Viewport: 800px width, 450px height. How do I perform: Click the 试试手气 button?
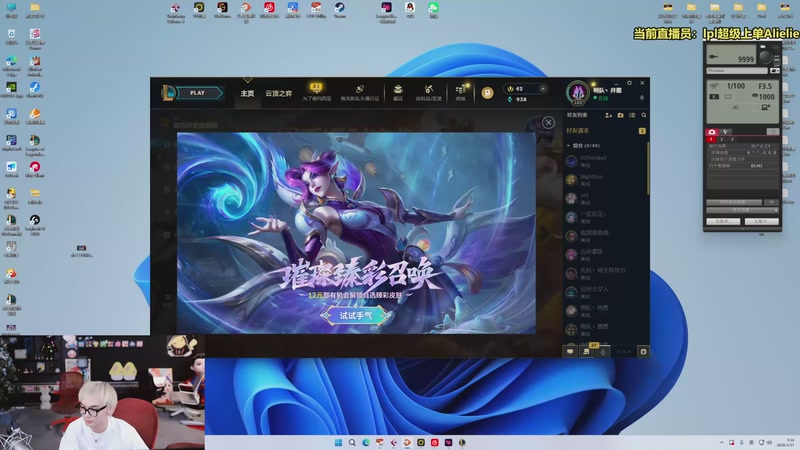(x=356, y=315)
